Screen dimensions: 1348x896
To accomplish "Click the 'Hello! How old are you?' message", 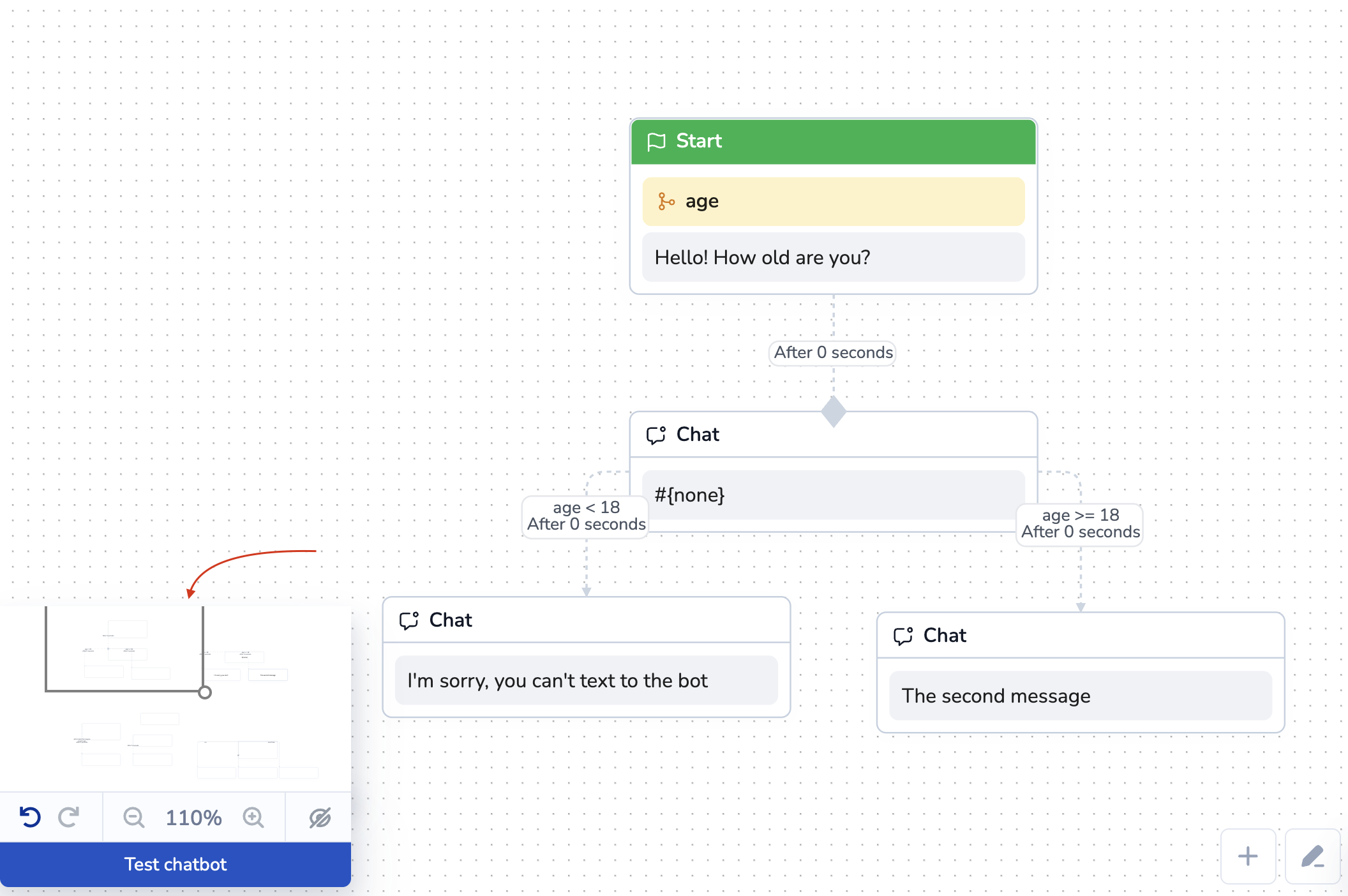I will 833,257.
